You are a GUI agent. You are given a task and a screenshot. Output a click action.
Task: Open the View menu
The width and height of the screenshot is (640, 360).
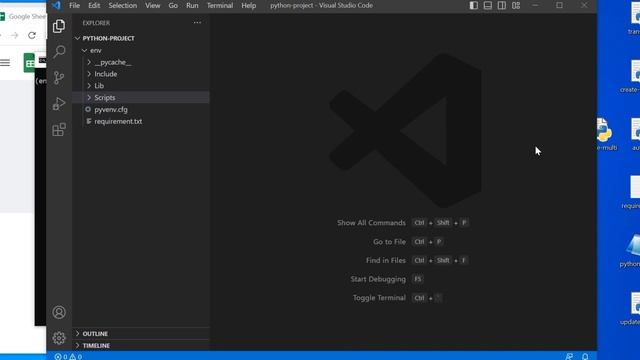(x=153, y=5)
